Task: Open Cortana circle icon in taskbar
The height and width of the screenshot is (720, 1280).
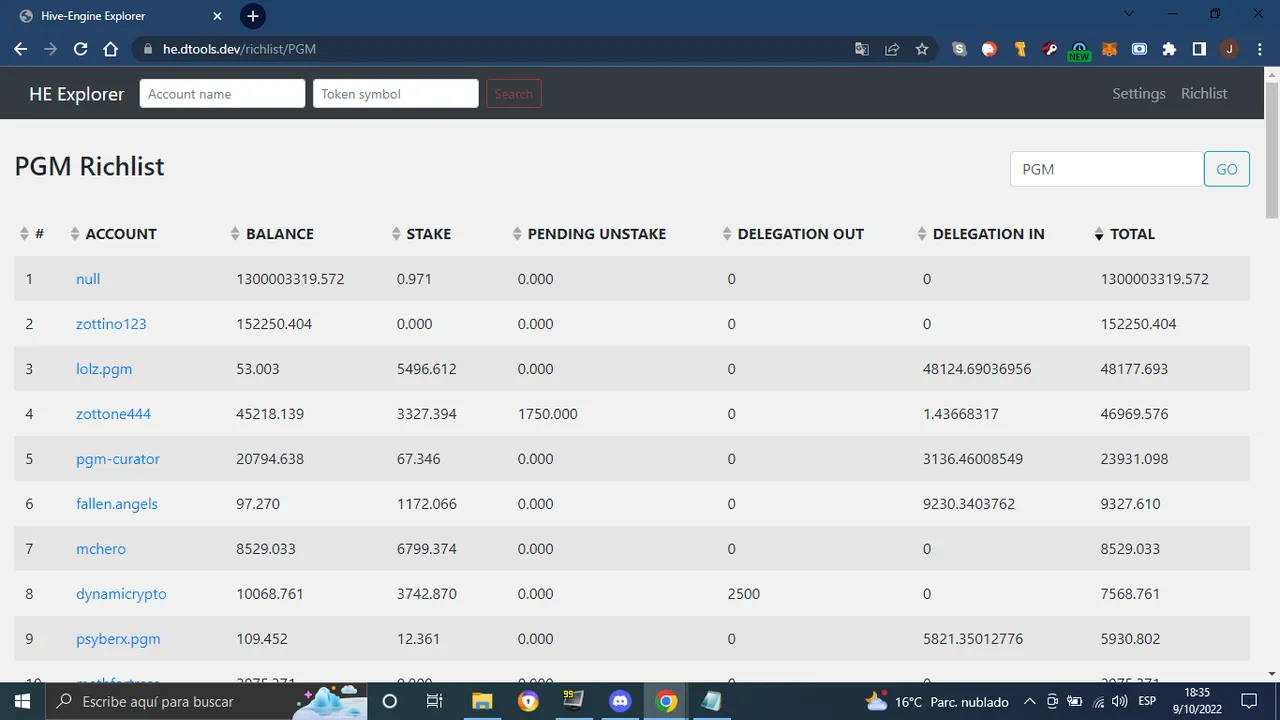Action: [390, 701]
